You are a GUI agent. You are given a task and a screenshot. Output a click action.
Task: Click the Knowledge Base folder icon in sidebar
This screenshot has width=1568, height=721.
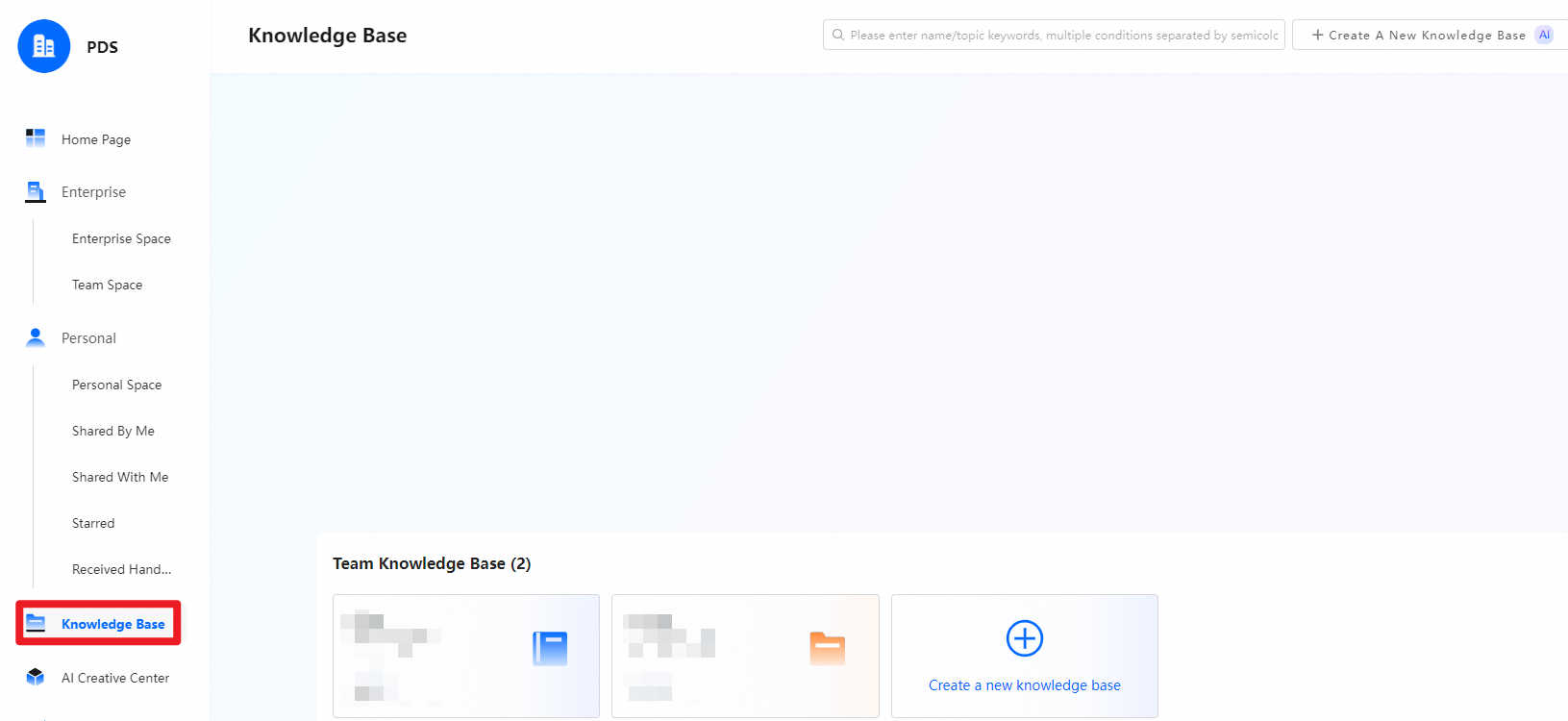click(x=36, y=623)
